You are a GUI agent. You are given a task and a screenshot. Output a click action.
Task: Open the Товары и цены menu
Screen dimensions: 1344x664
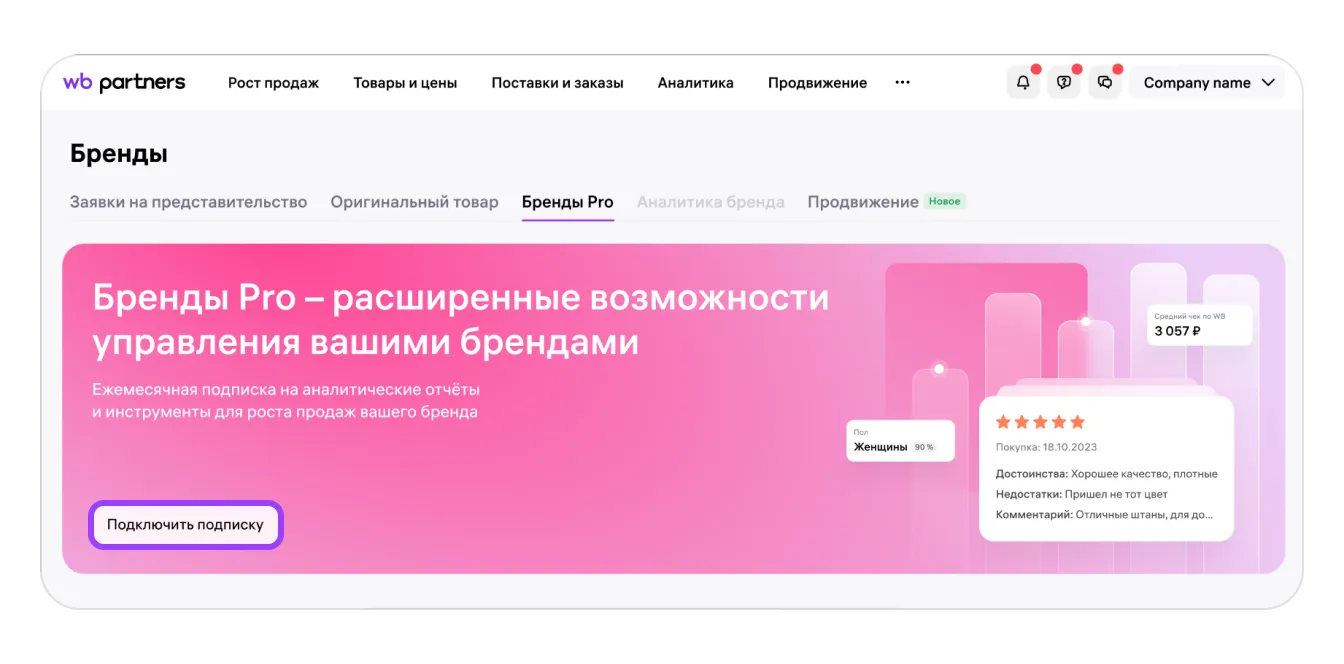click(405, 83)
